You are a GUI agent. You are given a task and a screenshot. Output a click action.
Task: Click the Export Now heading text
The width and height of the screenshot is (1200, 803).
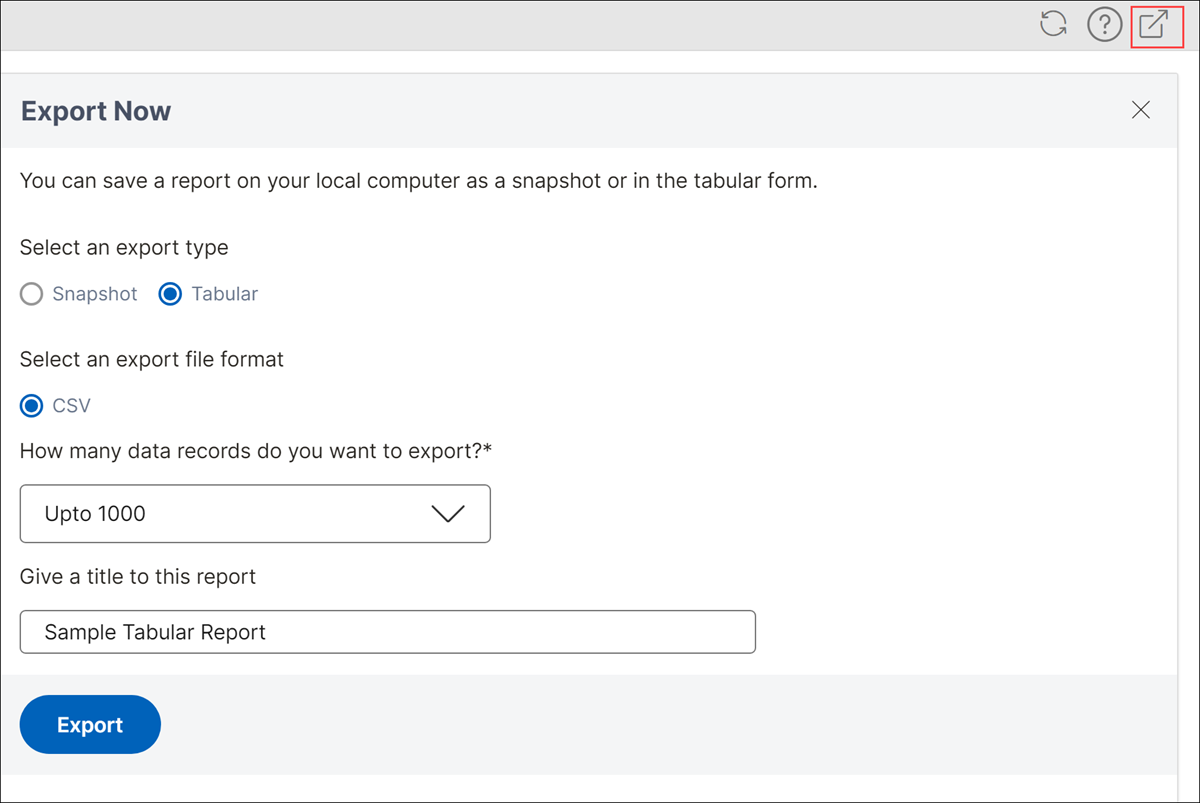(x=96, y=111)
